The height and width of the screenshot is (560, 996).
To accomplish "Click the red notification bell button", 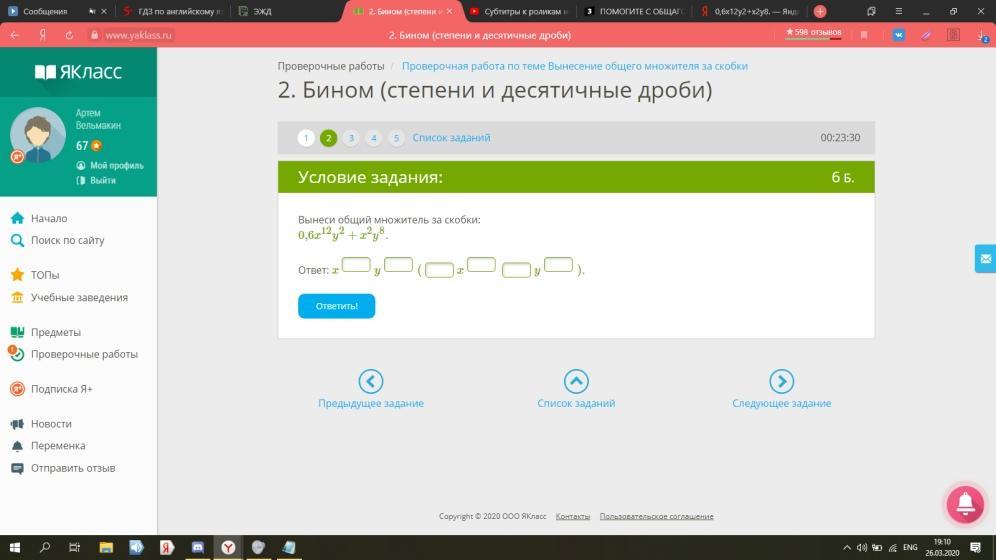I will click(x=965, y=503).
